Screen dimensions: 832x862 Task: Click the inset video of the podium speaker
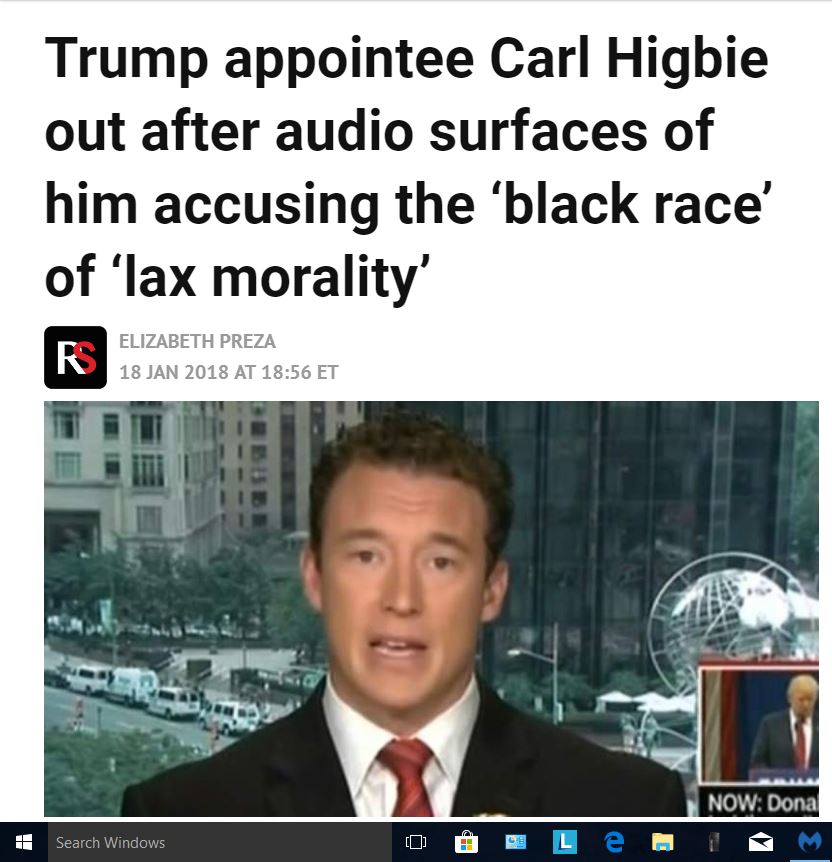click(759, 723)
